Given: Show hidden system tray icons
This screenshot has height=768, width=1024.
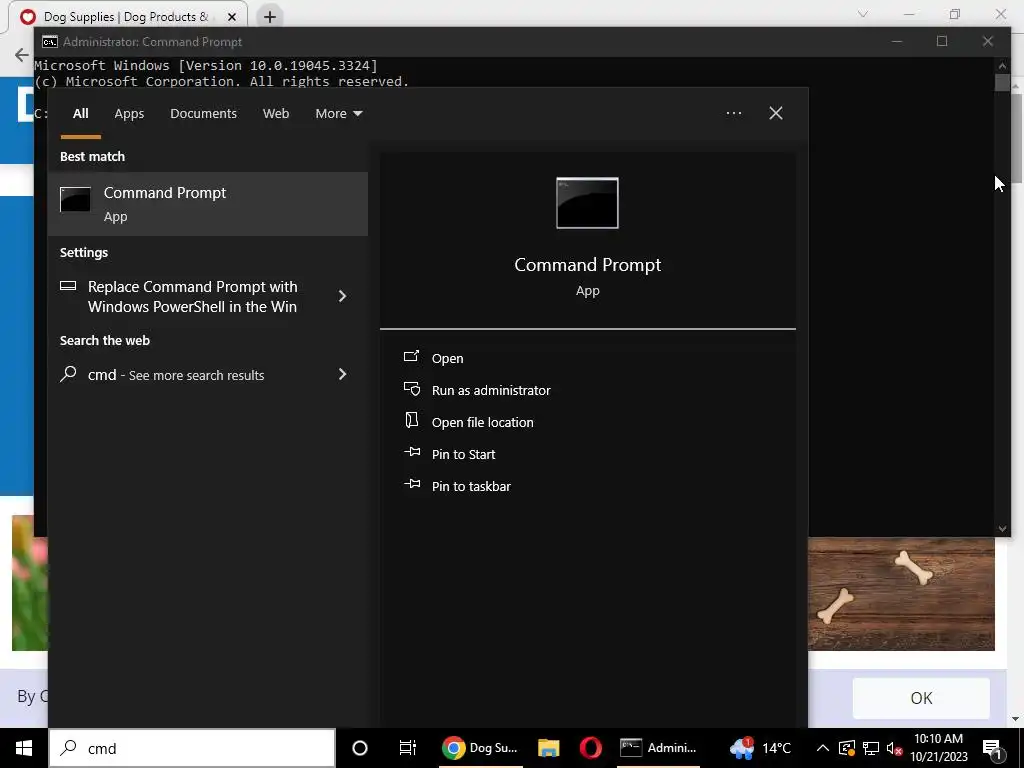Looking at the screenshot, I should pyautogui.click(x=823, y=748).
